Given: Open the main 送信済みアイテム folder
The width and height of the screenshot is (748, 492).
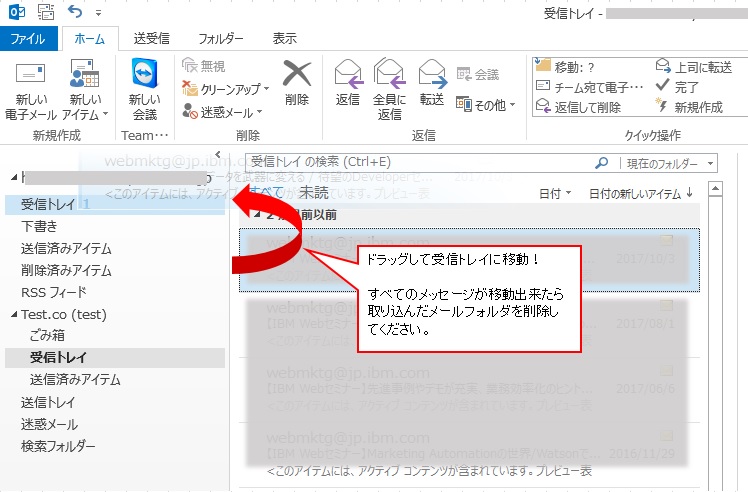Looking at the screenshot, I should pyautogui.click(x=66, y=248).
